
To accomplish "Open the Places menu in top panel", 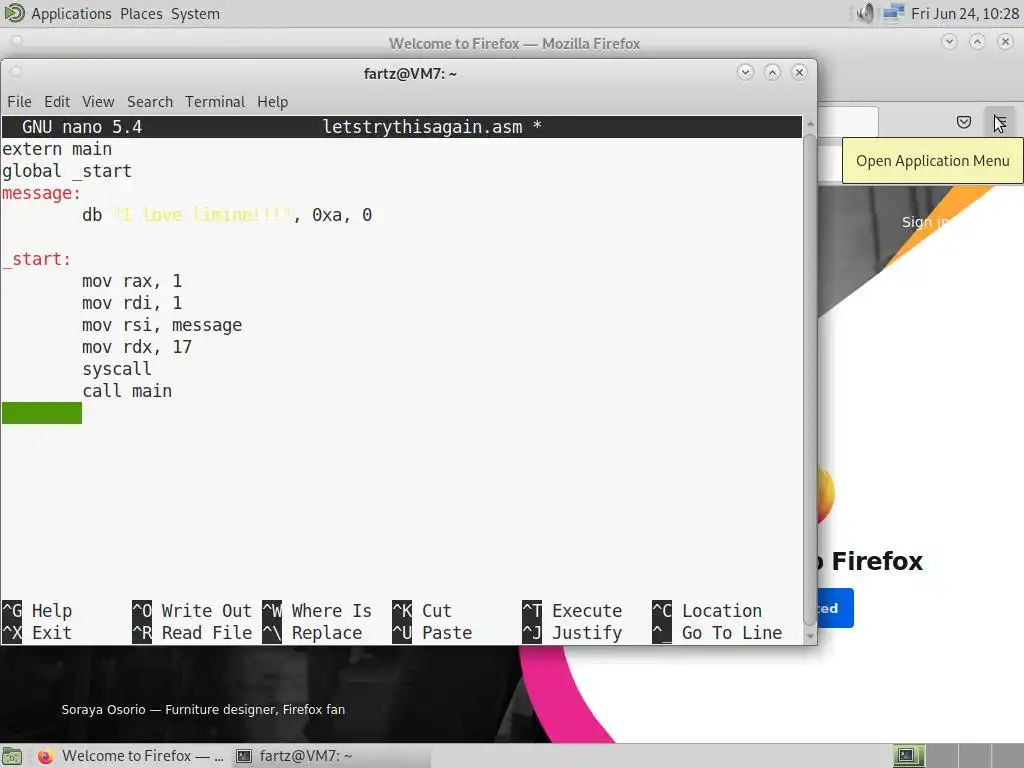I will pos(141,14).
